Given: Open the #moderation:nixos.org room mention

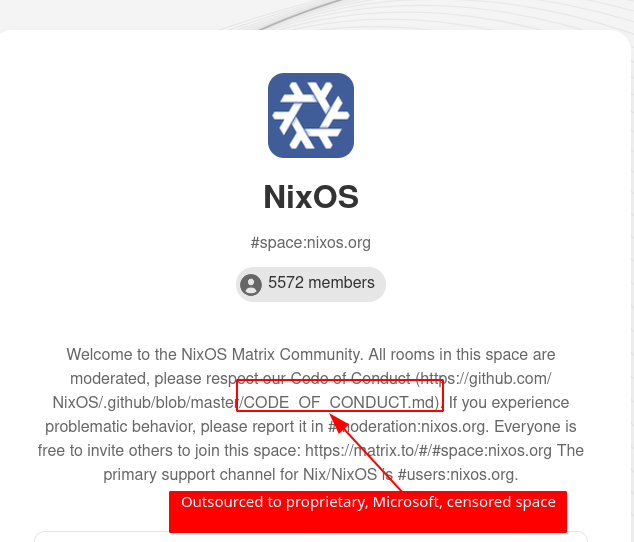Looking at the screenshot, I should click(407, 426).
